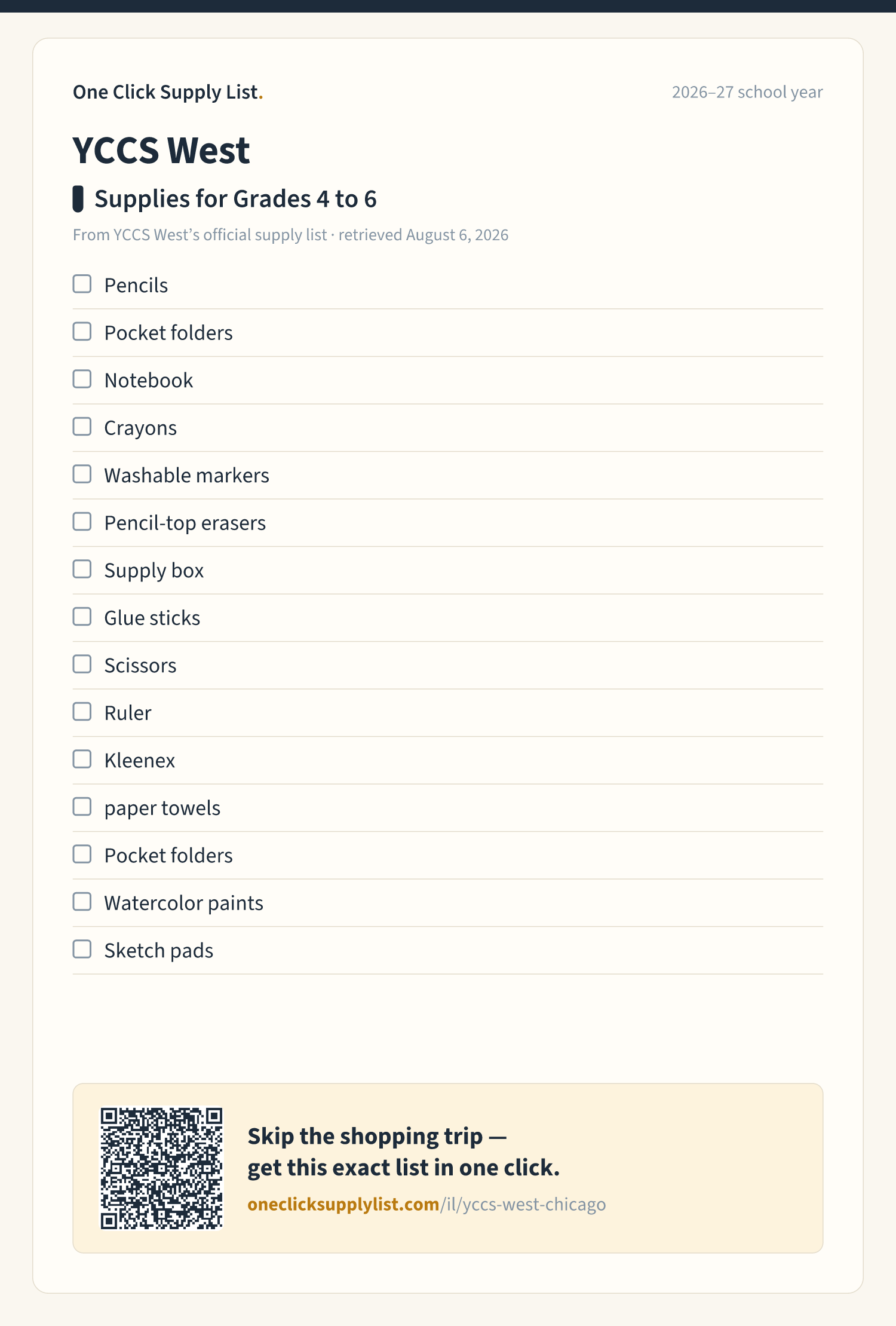
Task: Check the Ruler checkbox
Action: [82, 712]
